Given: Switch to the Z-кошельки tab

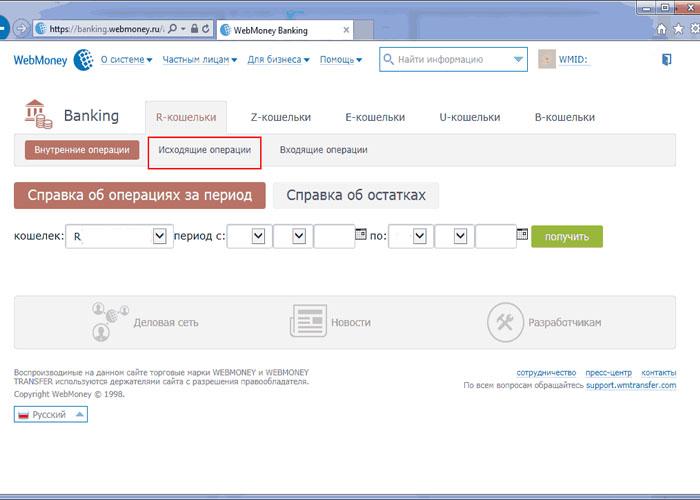Looking at the screenshot, I should click(281, 117).
